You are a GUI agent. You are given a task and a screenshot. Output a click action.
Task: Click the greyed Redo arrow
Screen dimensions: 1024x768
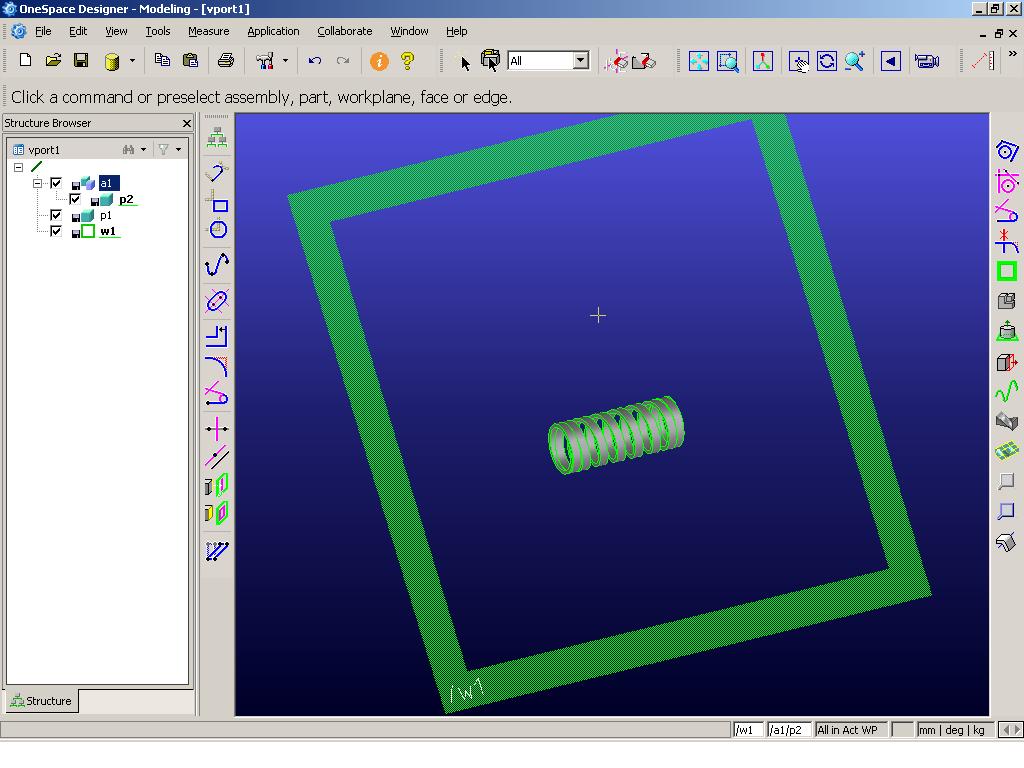tap(343, 61)
